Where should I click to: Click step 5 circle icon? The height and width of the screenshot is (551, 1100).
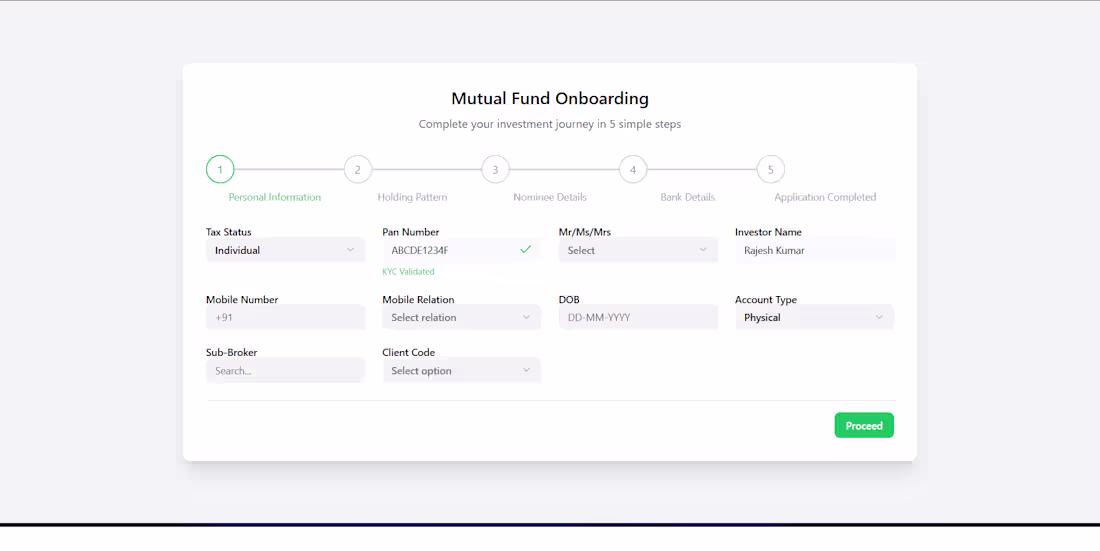coord(770,169)
